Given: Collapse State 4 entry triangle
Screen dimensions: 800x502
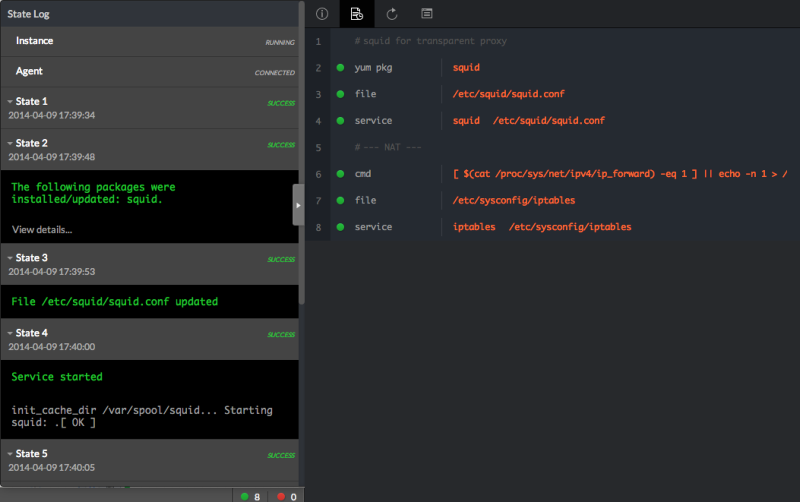Looking at the screenshot, I should click(x=10, y=333).
